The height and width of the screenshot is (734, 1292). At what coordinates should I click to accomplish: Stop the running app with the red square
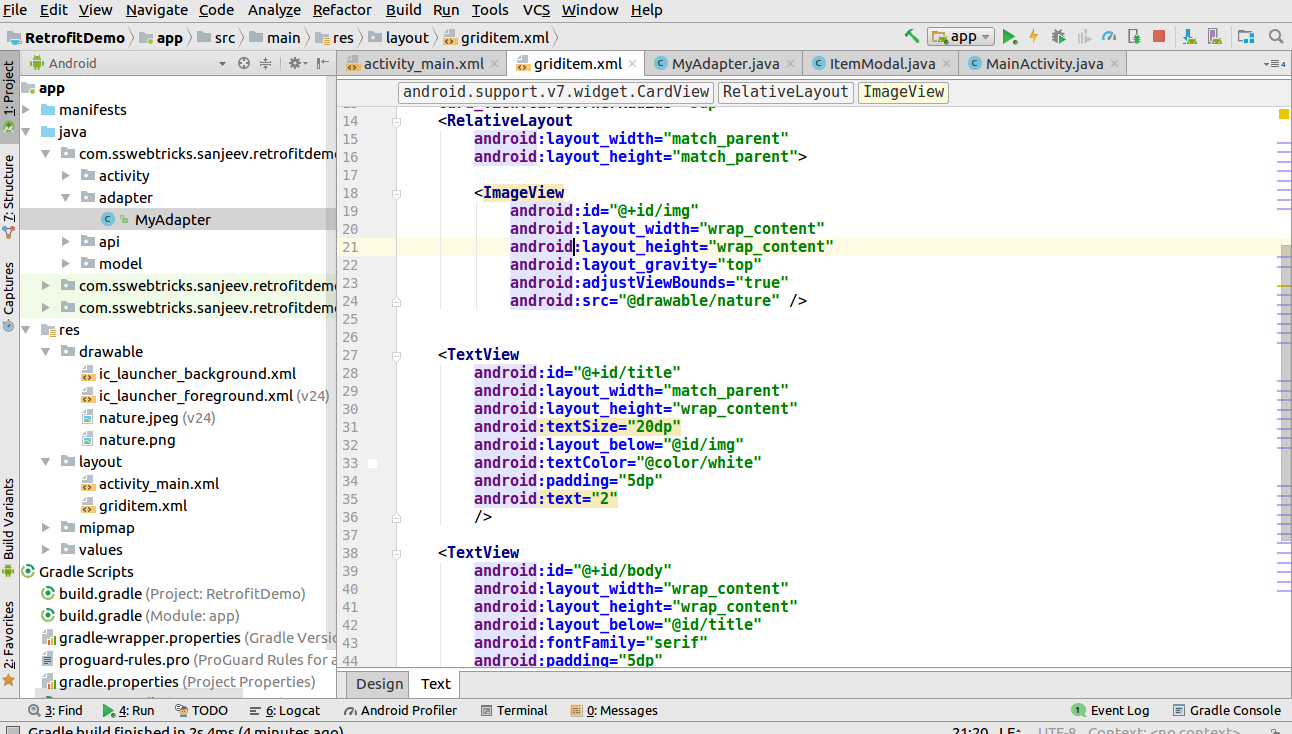click(x=1158, y=36)
